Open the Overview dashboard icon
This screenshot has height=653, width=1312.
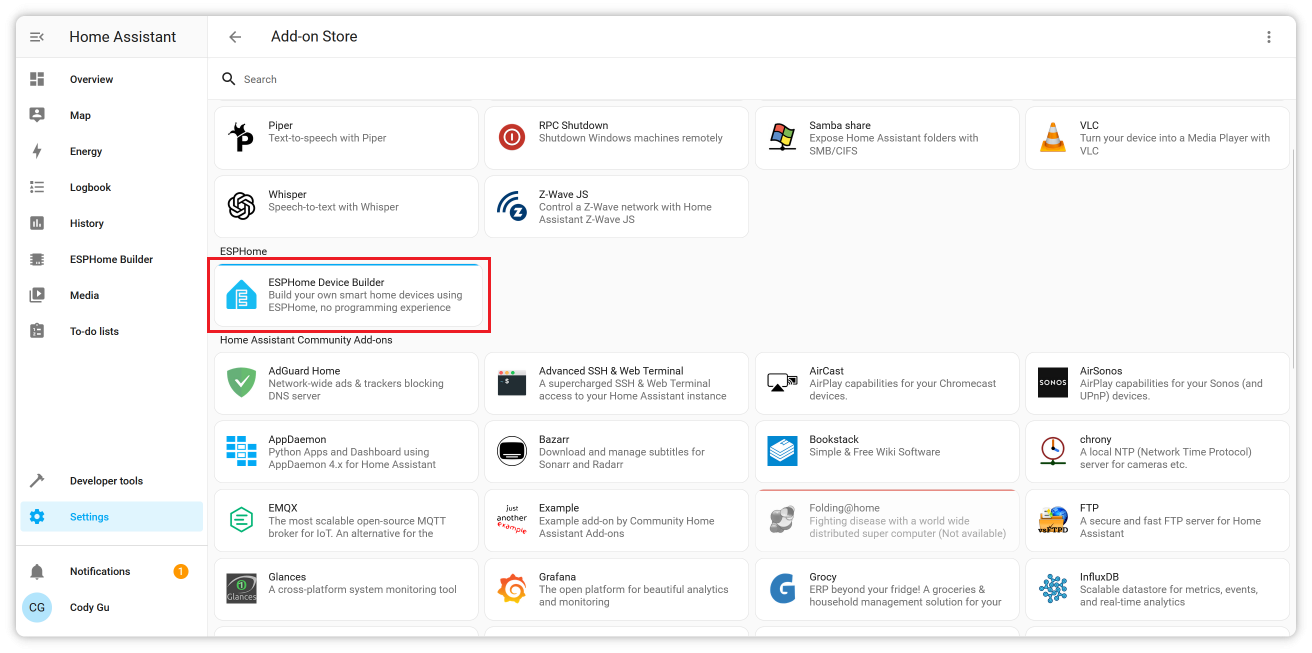click(37, 79)
